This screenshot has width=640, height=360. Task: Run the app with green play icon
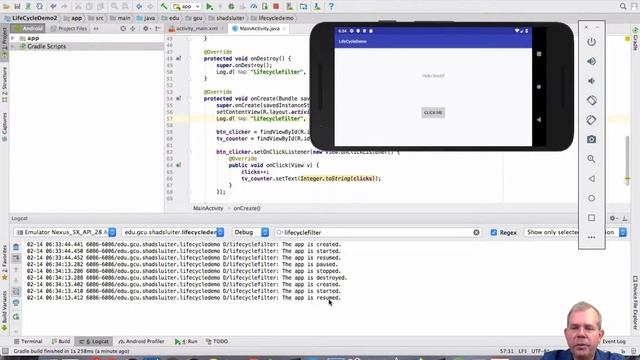209,7
